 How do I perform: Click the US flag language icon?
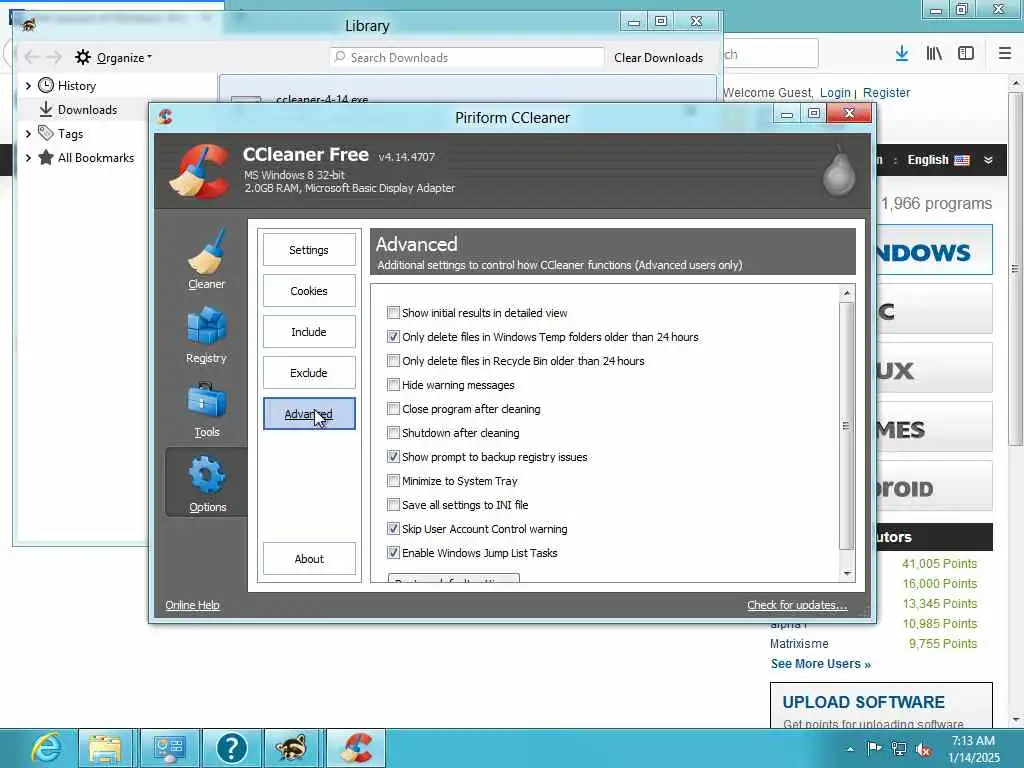point(962,160)
